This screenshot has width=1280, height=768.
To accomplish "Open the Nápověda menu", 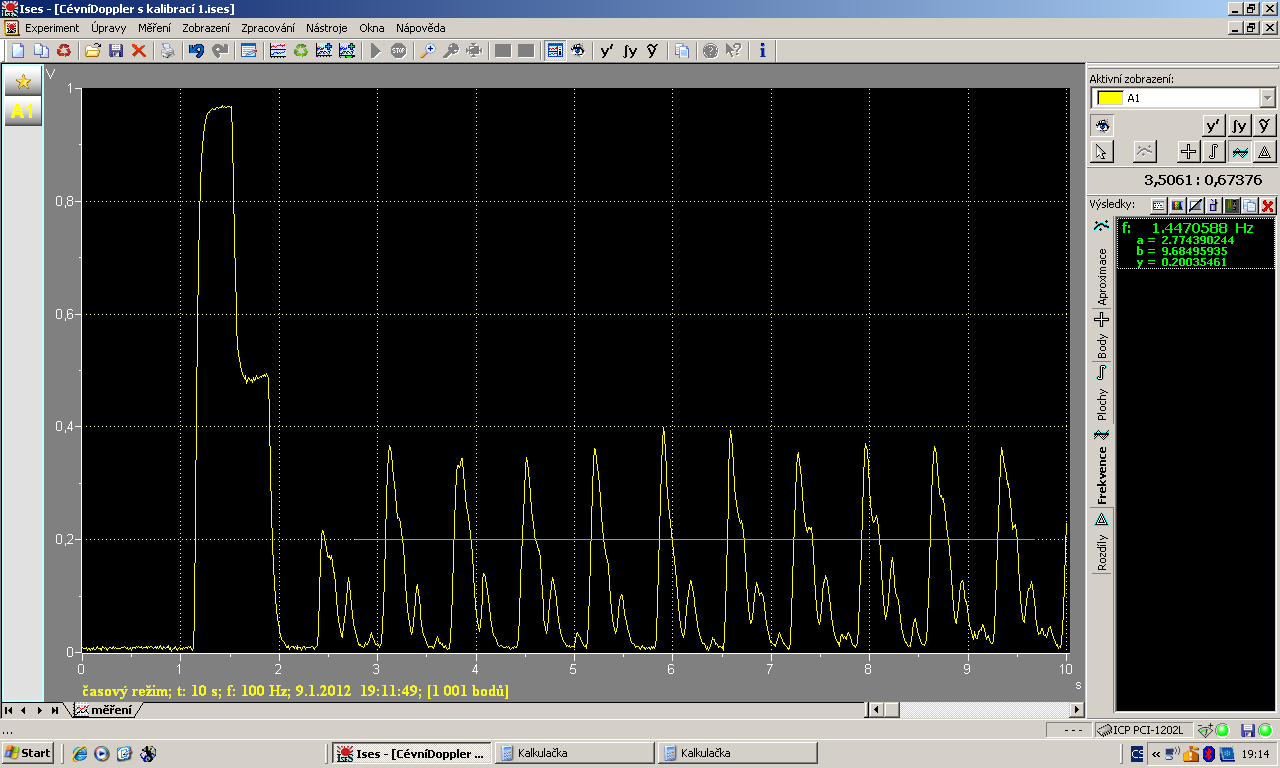I will pyautogui.click(x=421, y=28).
